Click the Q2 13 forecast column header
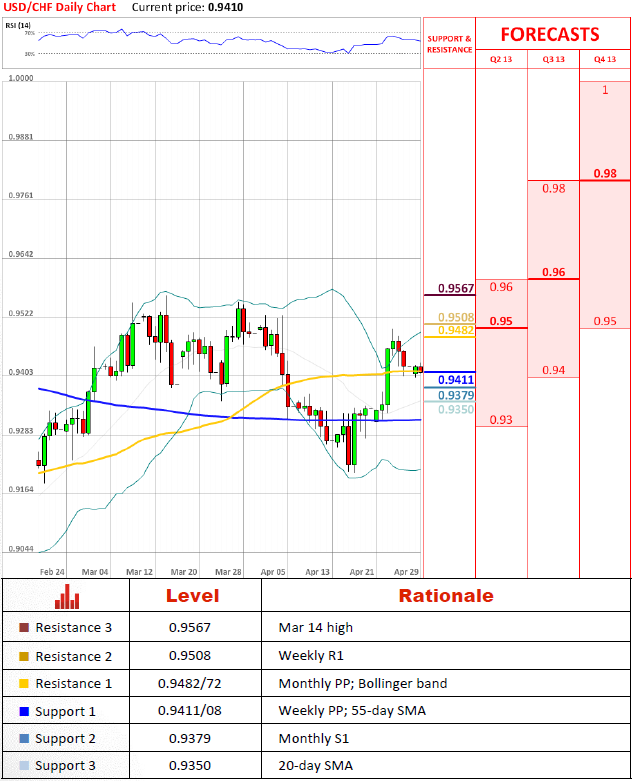 coord(501,59)
